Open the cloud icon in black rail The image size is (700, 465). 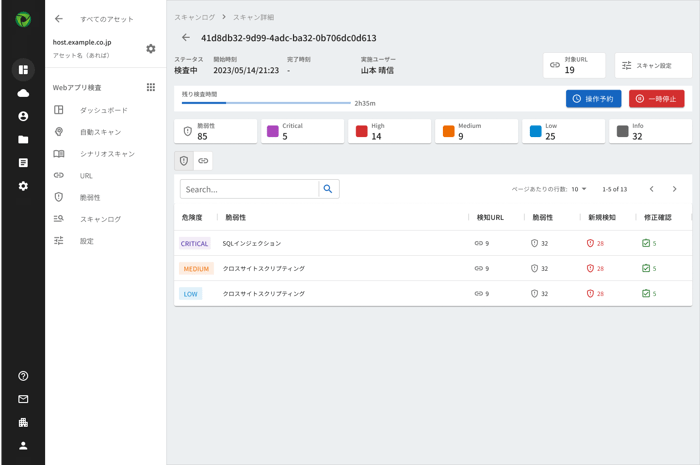click(x=23, y=93)
